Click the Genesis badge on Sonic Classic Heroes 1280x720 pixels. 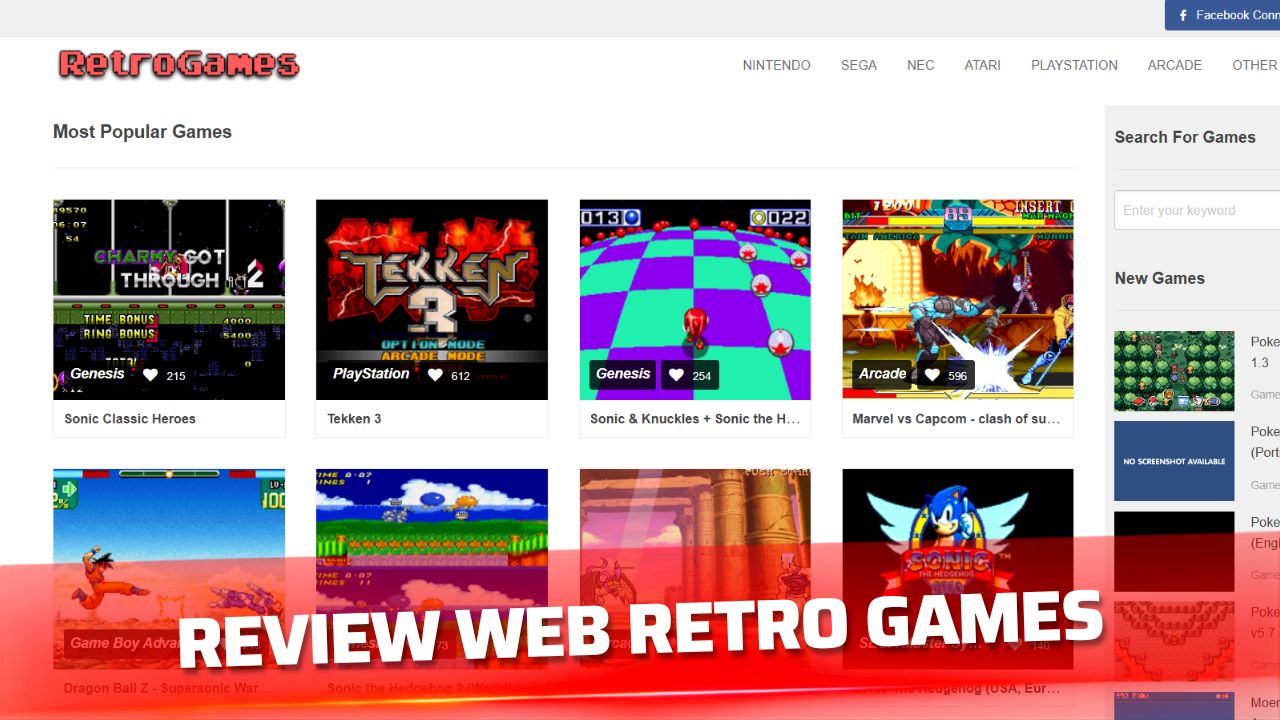pyautogui.click(x=97, y=374)
